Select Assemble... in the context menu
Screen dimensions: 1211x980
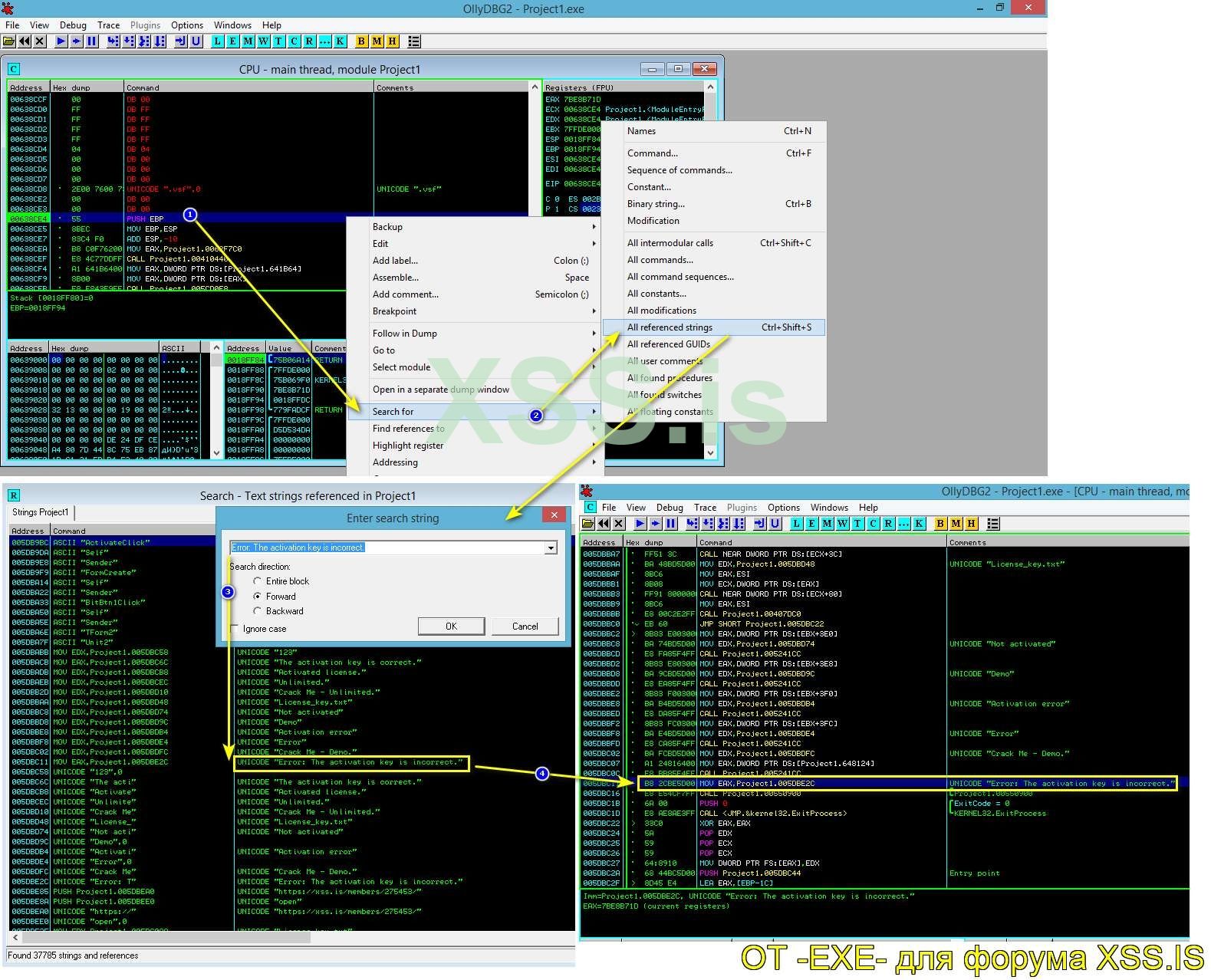coord(476,278)
